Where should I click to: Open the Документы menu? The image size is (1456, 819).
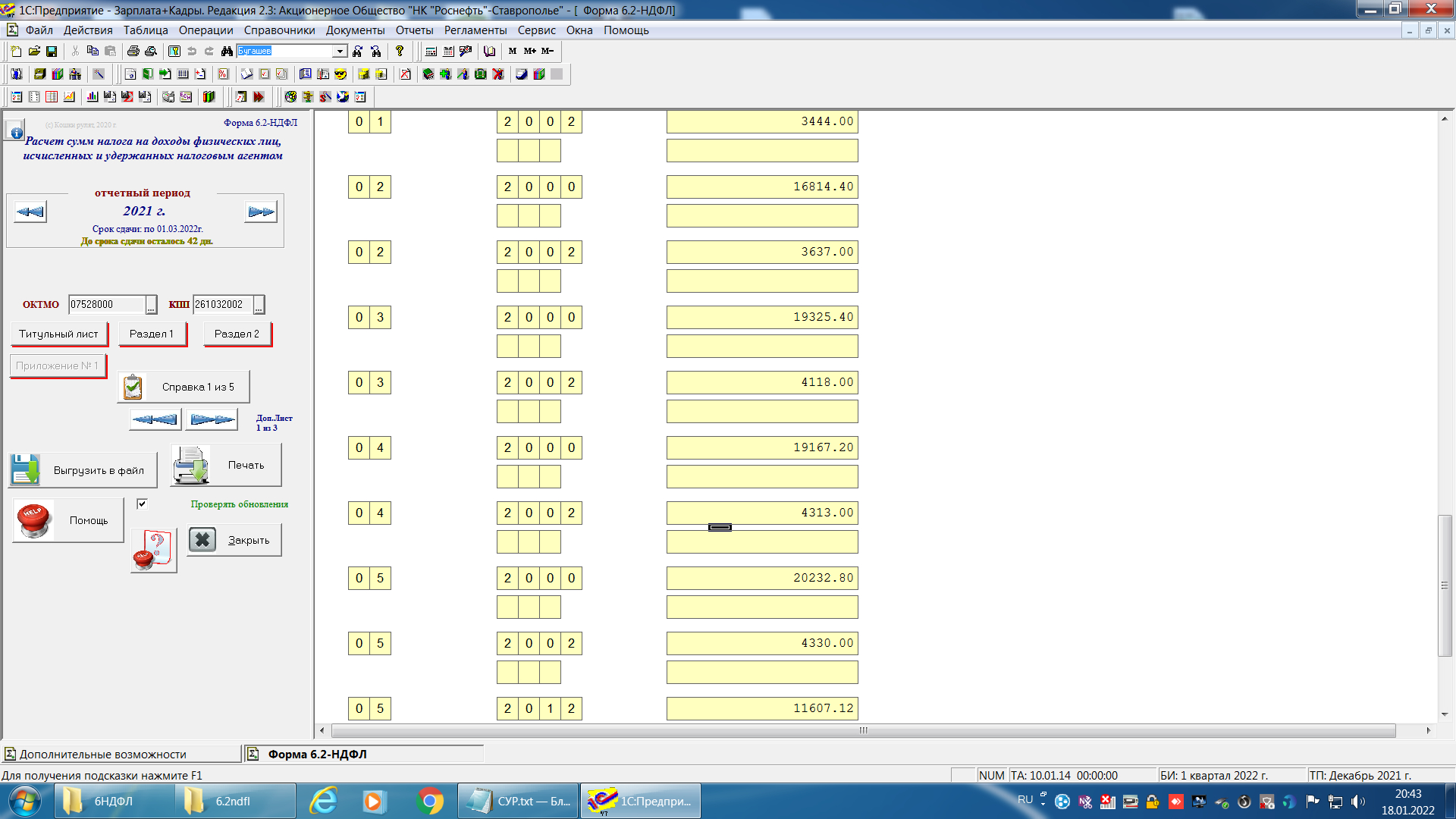click(356, 30)
